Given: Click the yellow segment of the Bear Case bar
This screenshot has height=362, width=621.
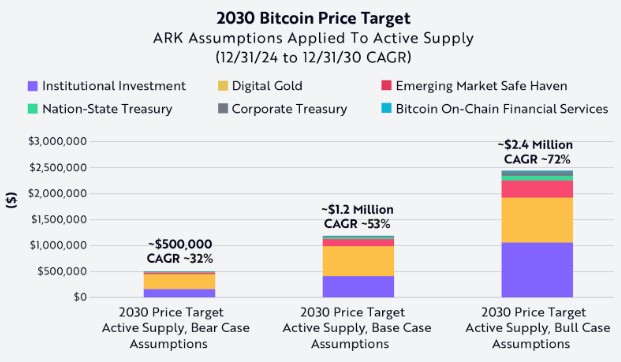Looking at the screenshot, I should point(179,282).
